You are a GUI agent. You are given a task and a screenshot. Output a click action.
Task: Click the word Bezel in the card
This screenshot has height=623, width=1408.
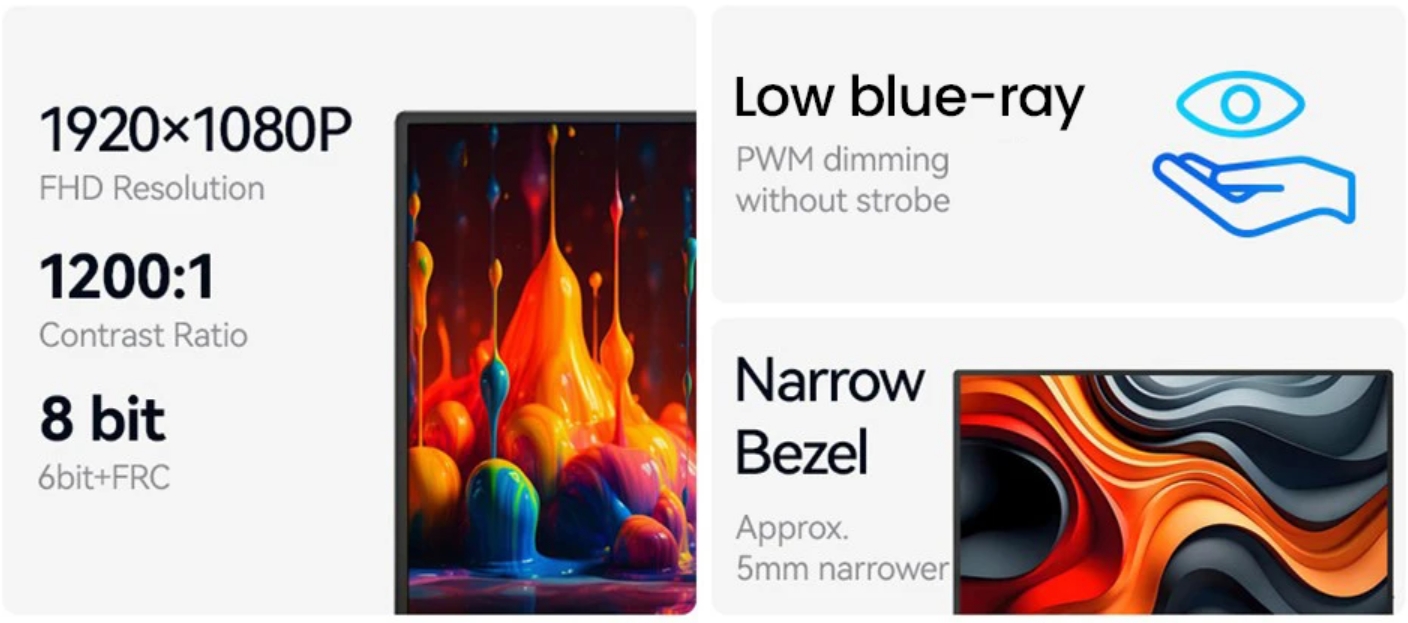pos(801,451)
